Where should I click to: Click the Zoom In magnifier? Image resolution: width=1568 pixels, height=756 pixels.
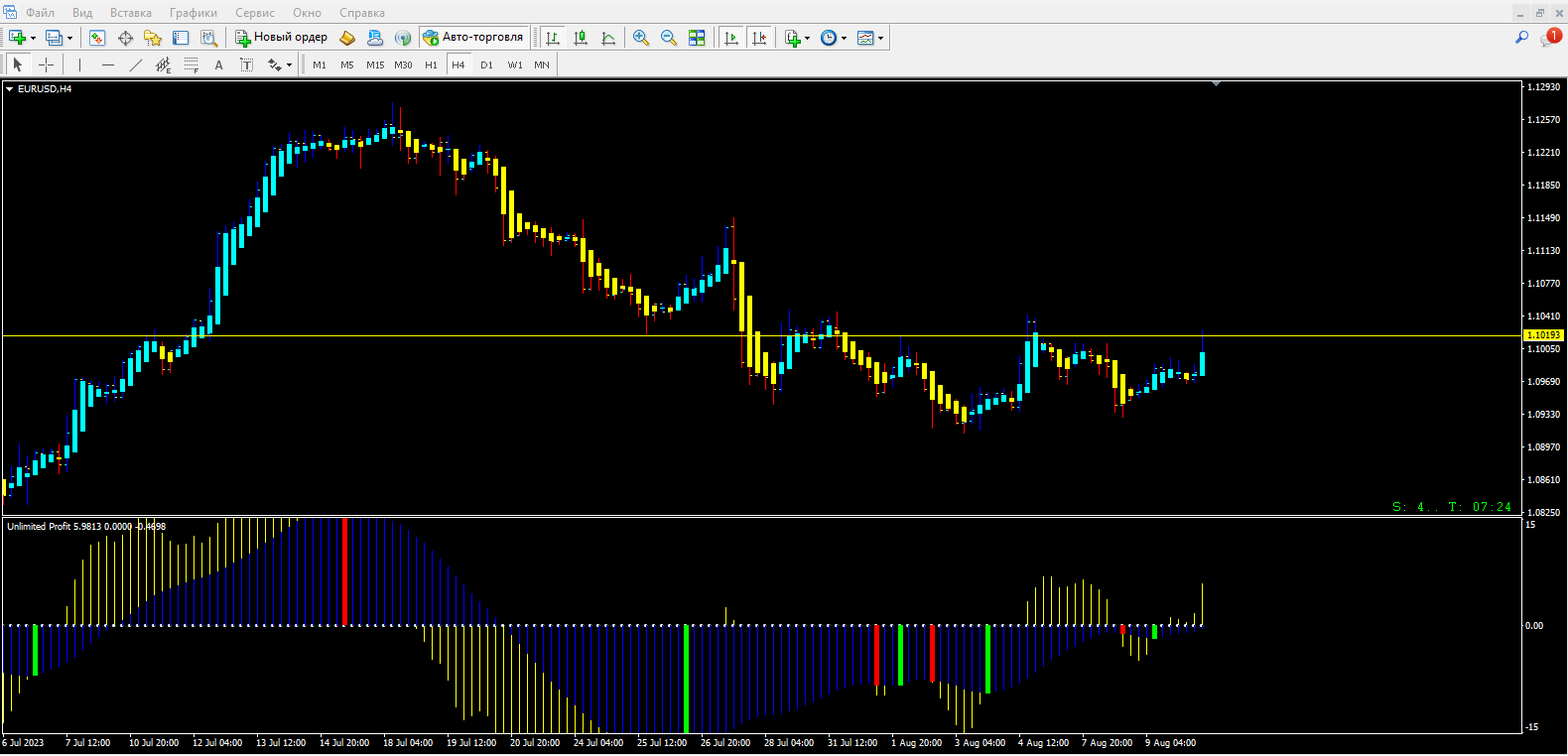[641, 38]
